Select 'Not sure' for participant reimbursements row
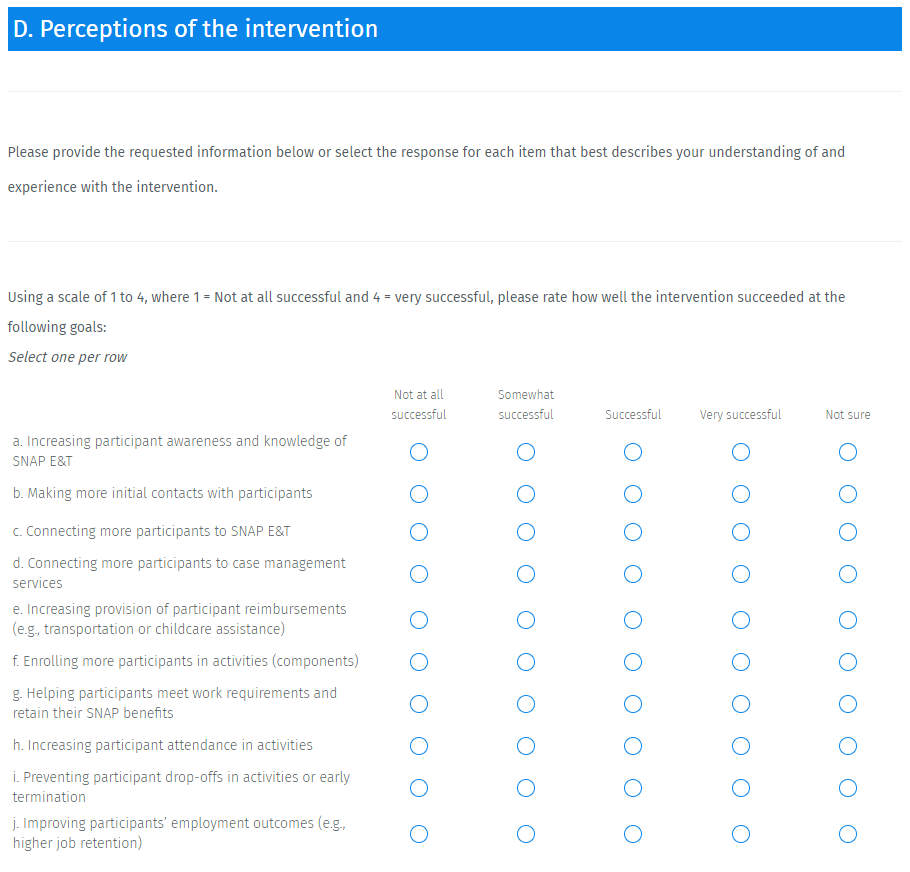The width and height of the screenshot is (910, 872). (x=848, y=620)
